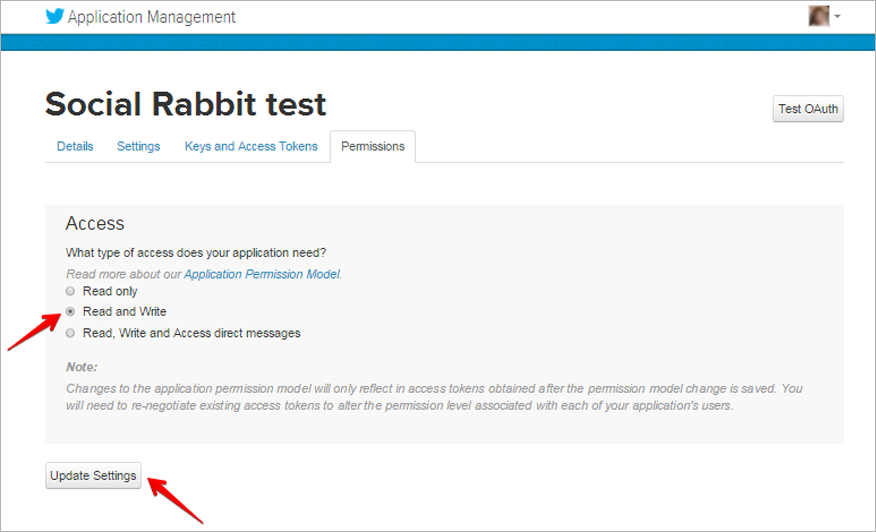Viewport: 876px width, 532px height.
Task: Click the Note paragraph about access tokens
Action: tap(434, 397)
